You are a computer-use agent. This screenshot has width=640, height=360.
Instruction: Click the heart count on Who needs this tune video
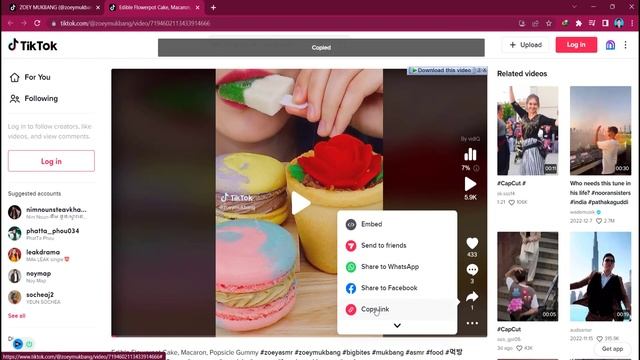[606, 221]
